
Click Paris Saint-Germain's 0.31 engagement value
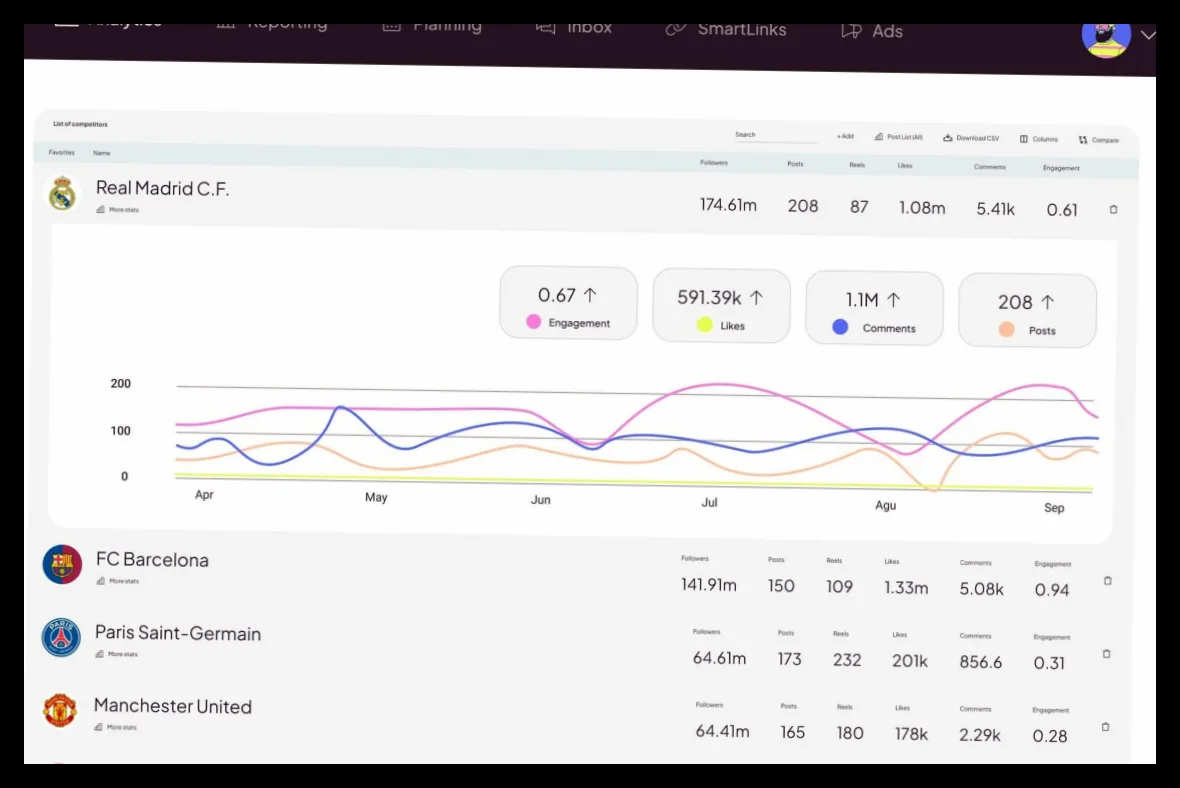click(1049, 662)
